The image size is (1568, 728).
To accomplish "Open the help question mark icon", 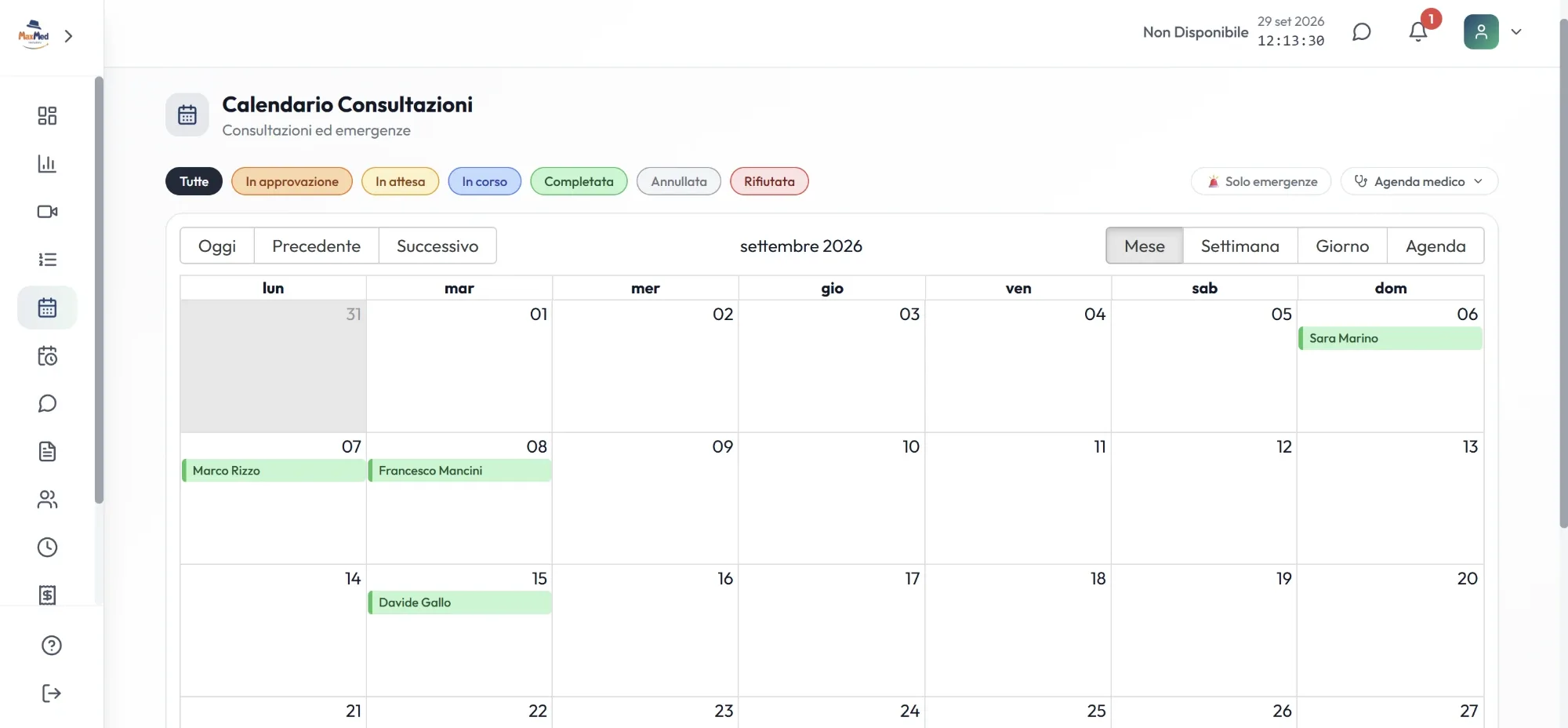I will pyautogui.click(x=51, y=645).
